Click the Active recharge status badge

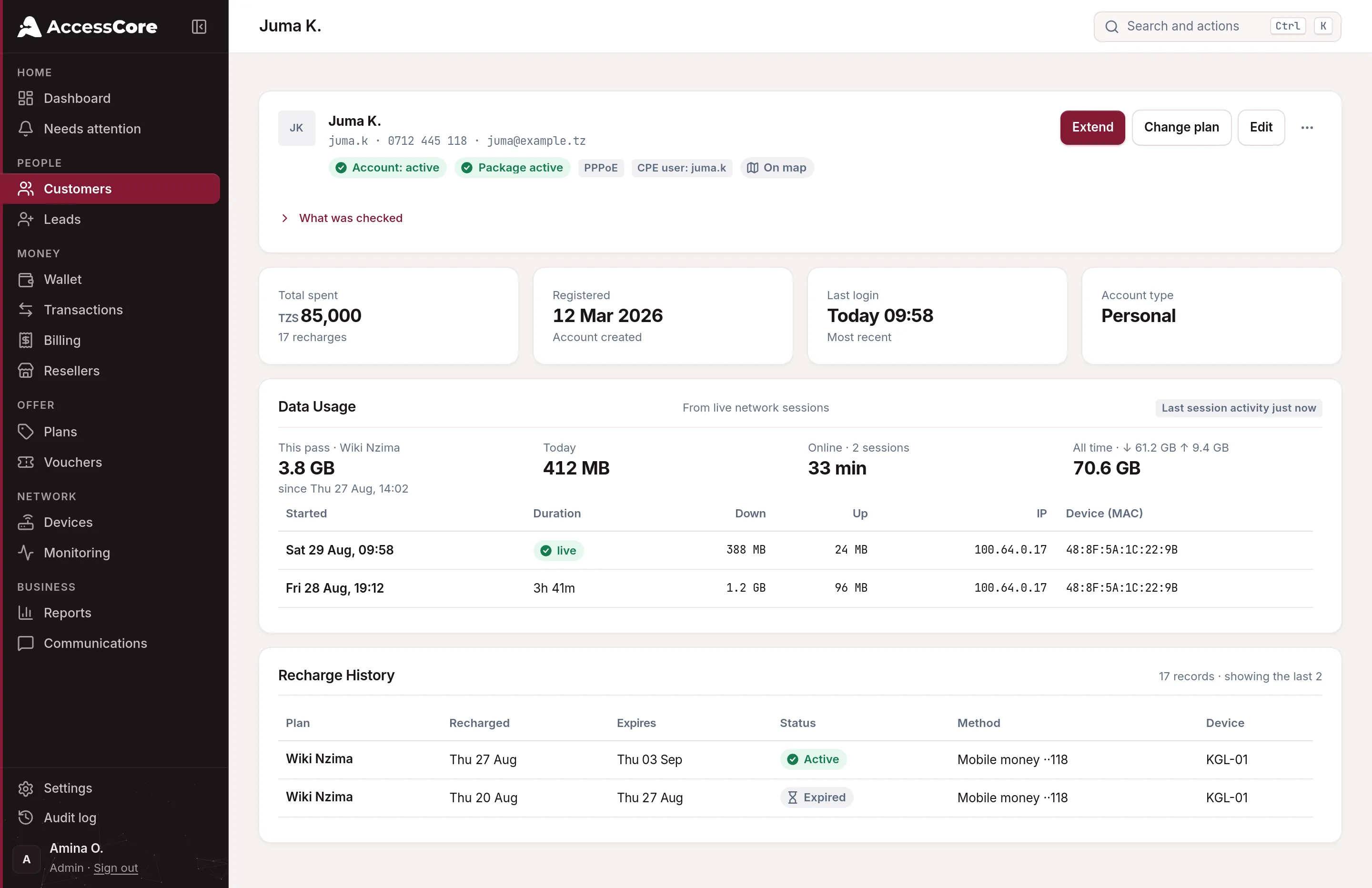pos(813,759)
